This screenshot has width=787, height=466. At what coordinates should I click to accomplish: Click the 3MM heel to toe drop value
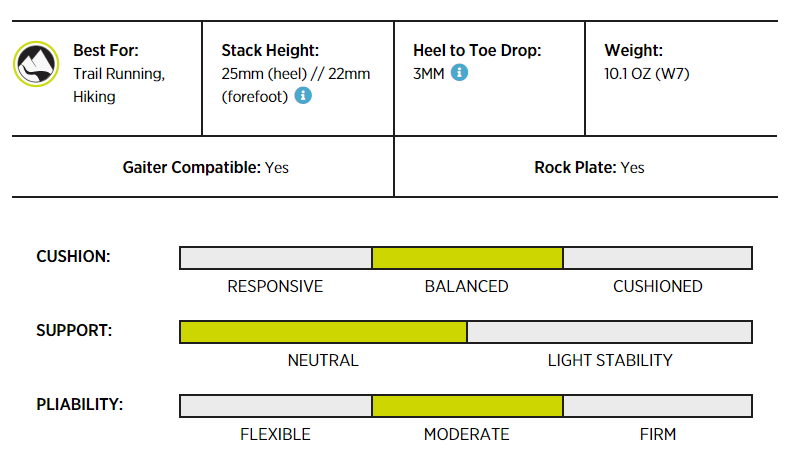[x=428, y=73]
